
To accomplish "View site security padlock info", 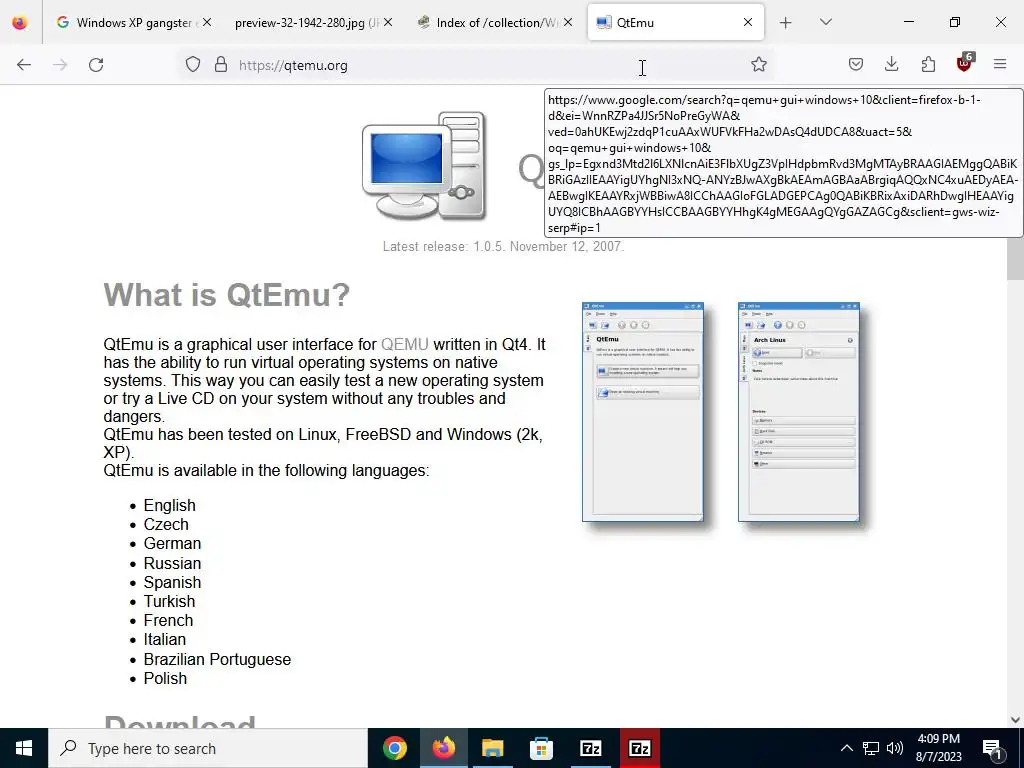I will [221, 65].
